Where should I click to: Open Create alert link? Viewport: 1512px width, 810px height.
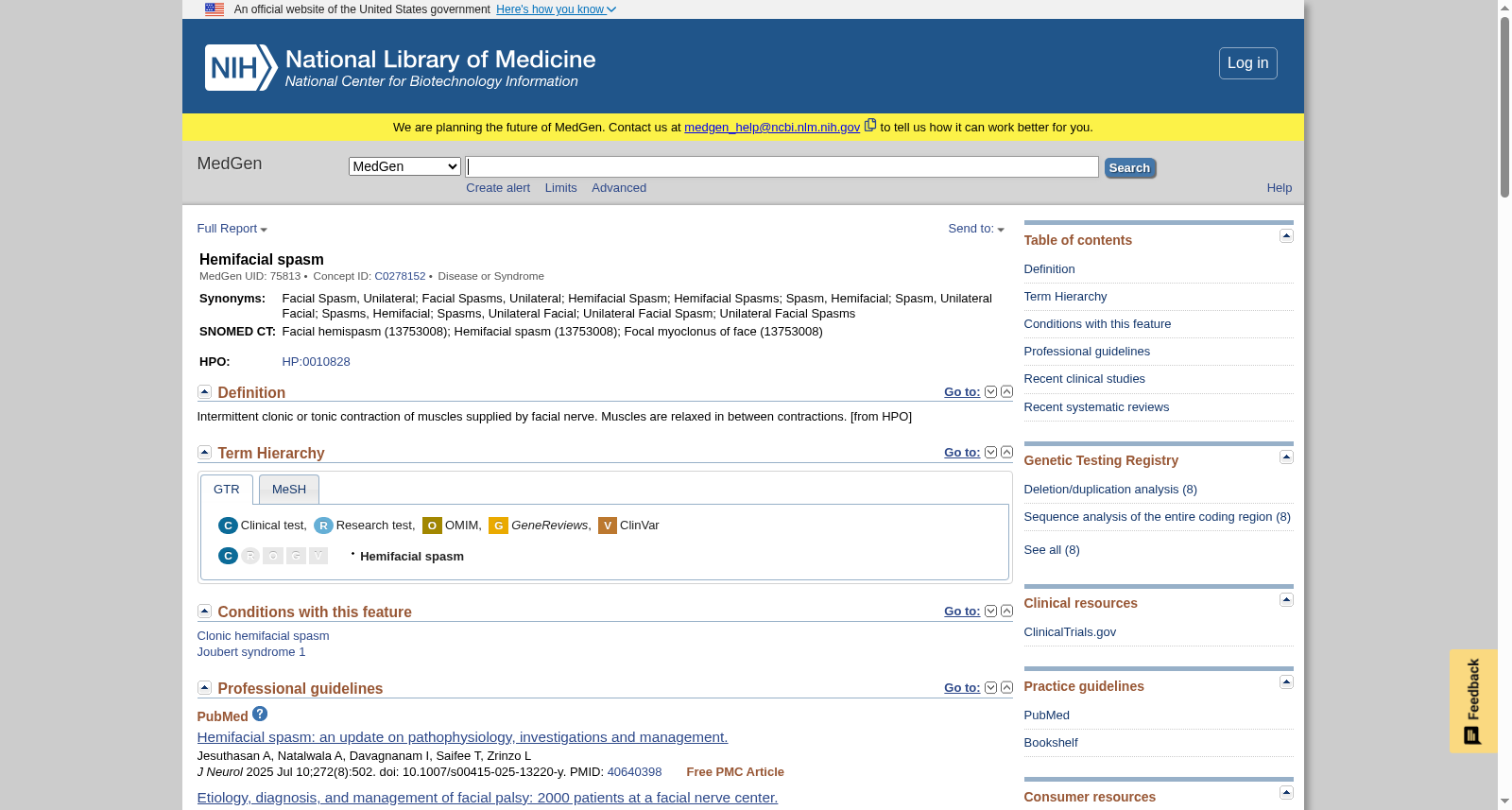coord(498,188)
